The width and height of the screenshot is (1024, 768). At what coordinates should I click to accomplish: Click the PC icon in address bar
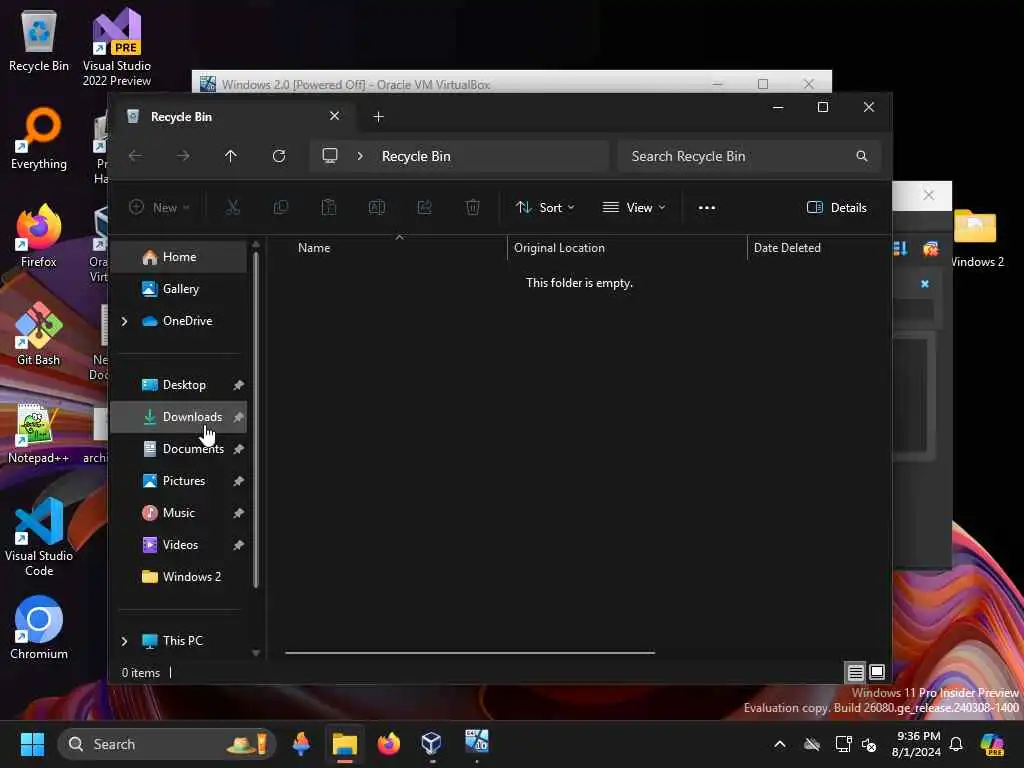coord(330,155)
